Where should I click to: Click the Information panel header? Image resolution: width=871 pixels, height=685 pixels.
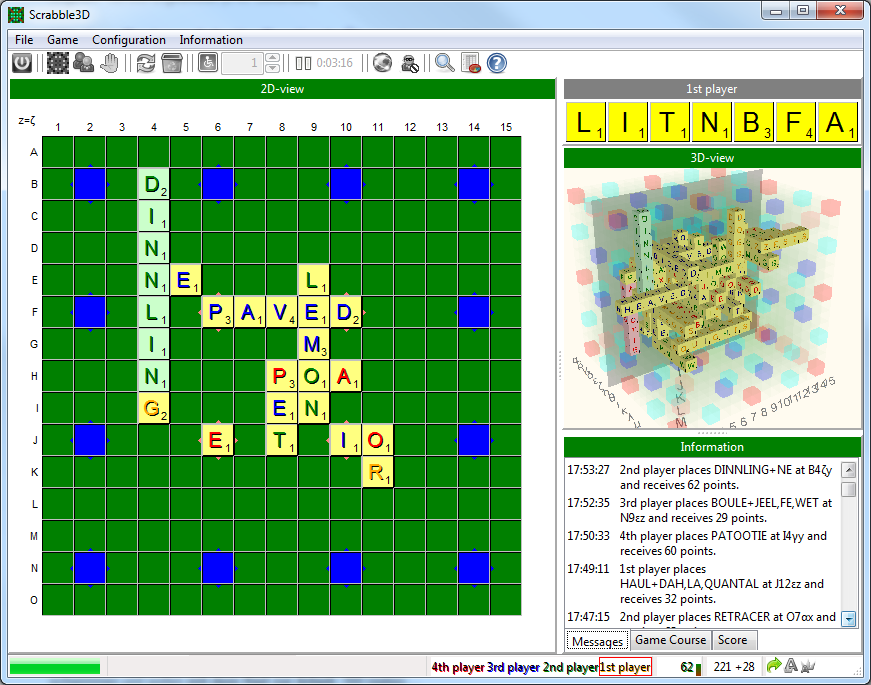[712, 447]
